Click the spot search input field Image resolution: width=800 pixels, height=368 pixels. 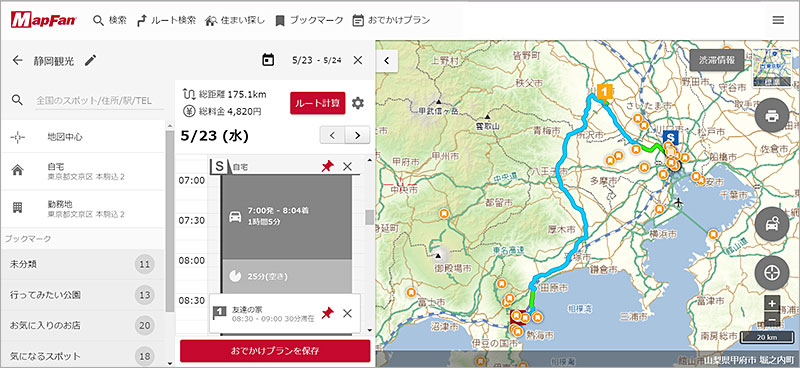pyautogui.click(x=99, y=101)
